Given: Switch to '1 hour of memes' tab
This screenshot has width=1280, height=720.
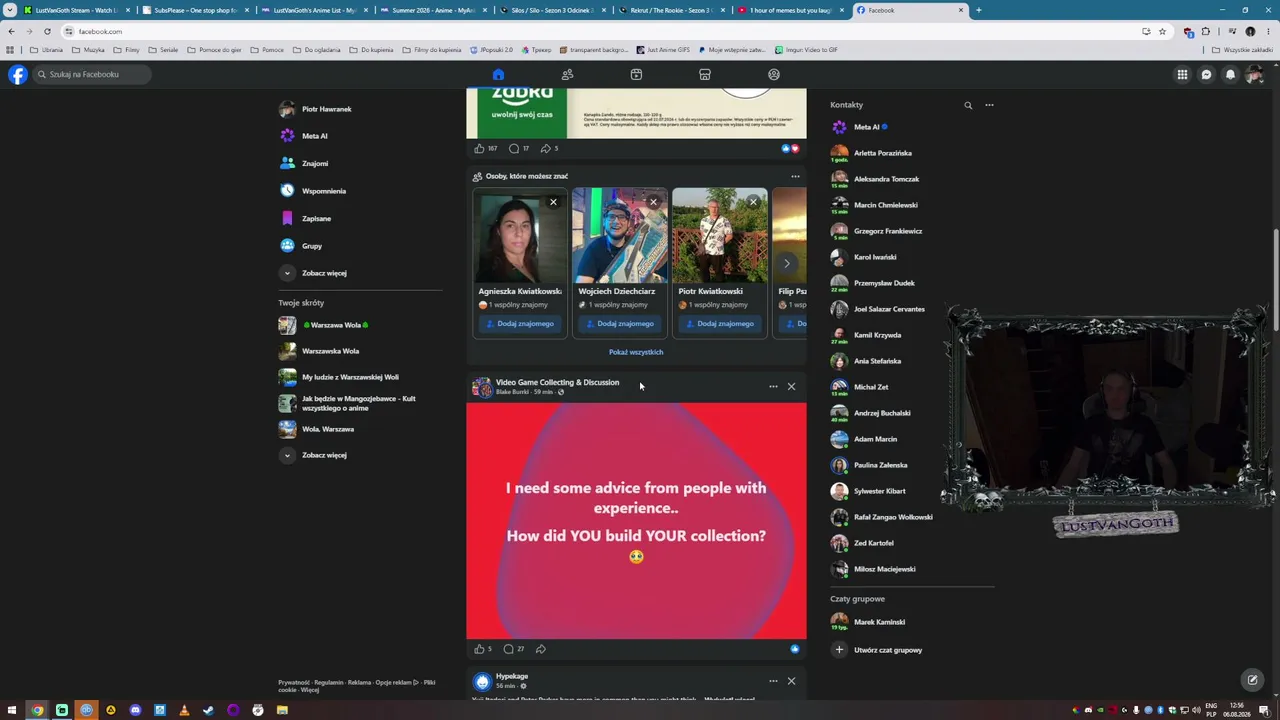Looking at the screenshot, I should coord(790,10).
